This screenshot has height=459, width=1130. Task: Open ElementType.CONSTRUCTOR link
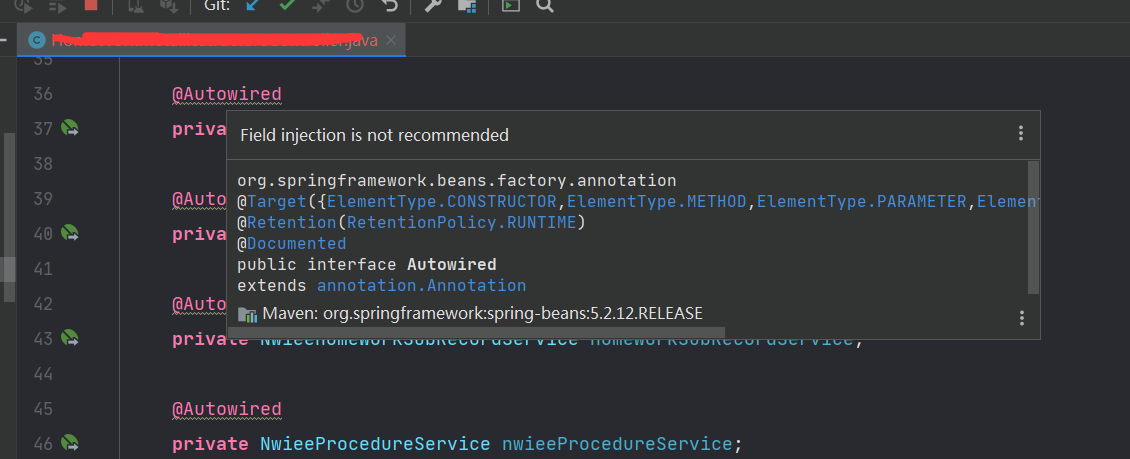click(442, 202)
